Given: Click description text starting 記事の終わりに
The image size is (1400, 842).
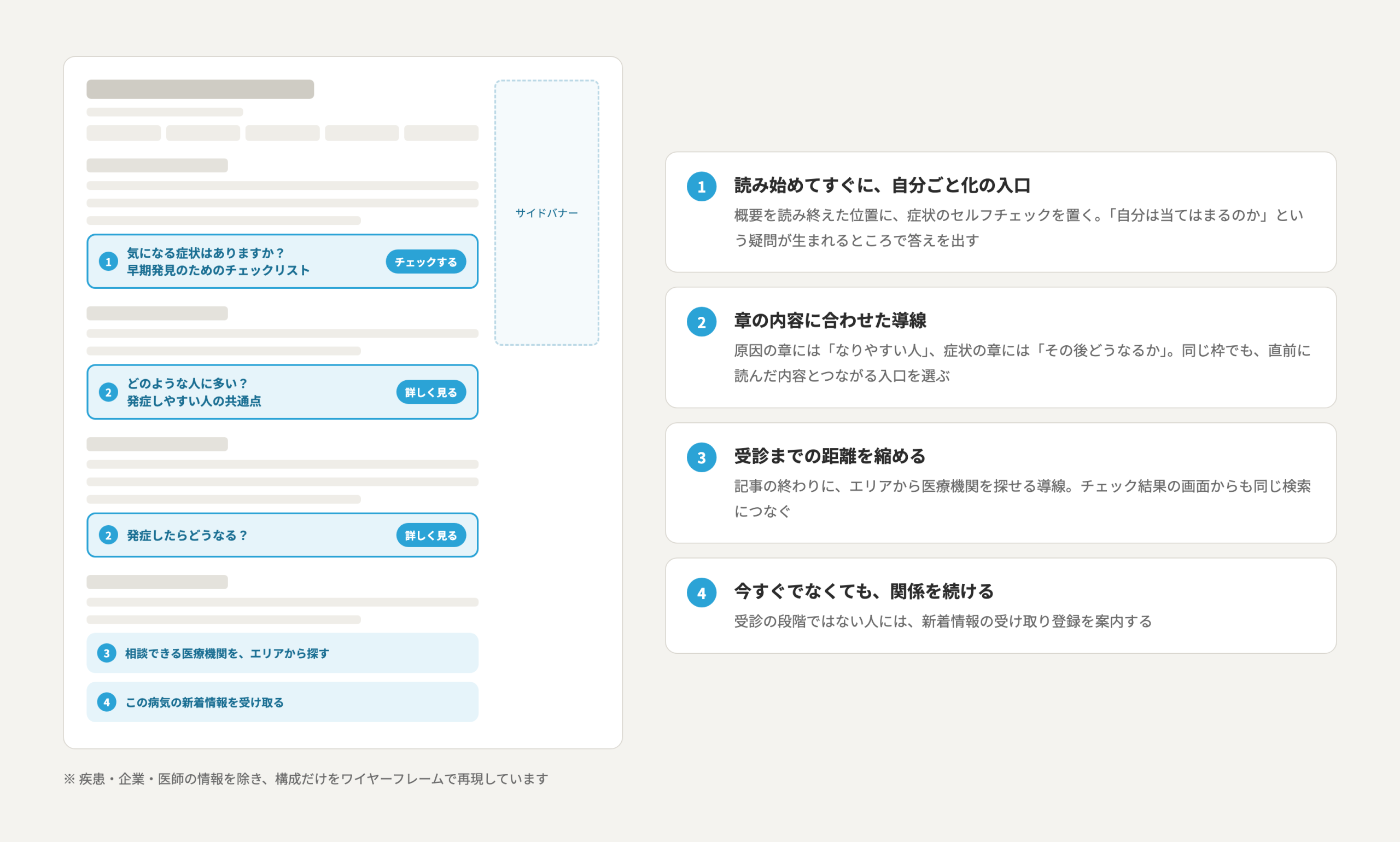Looking at the screenshot, I should click(x=1022, y=498).
